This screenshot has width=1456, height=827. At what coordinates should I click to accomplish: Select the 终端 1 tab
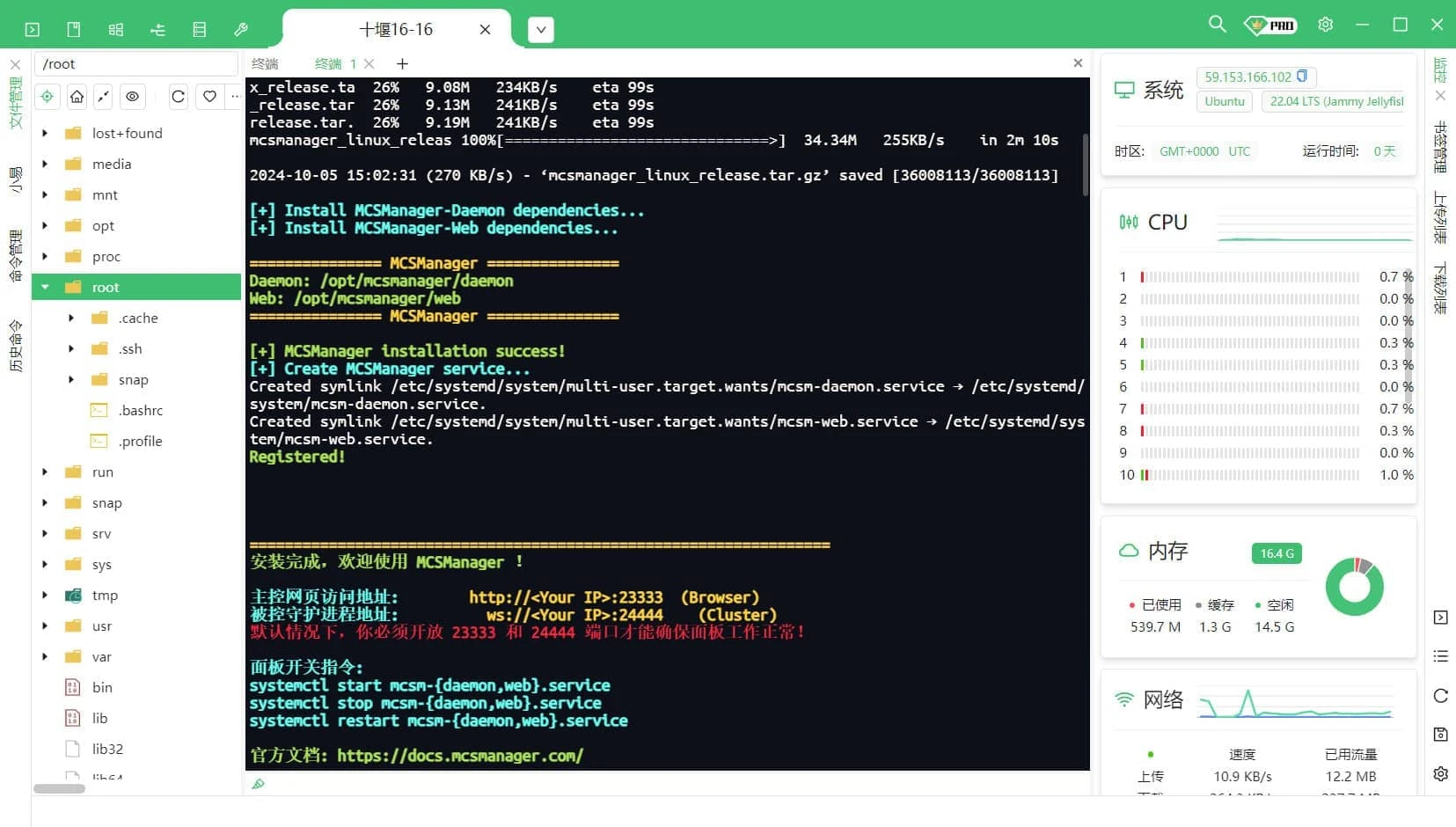pyautogui.click(x=335, y=63)
